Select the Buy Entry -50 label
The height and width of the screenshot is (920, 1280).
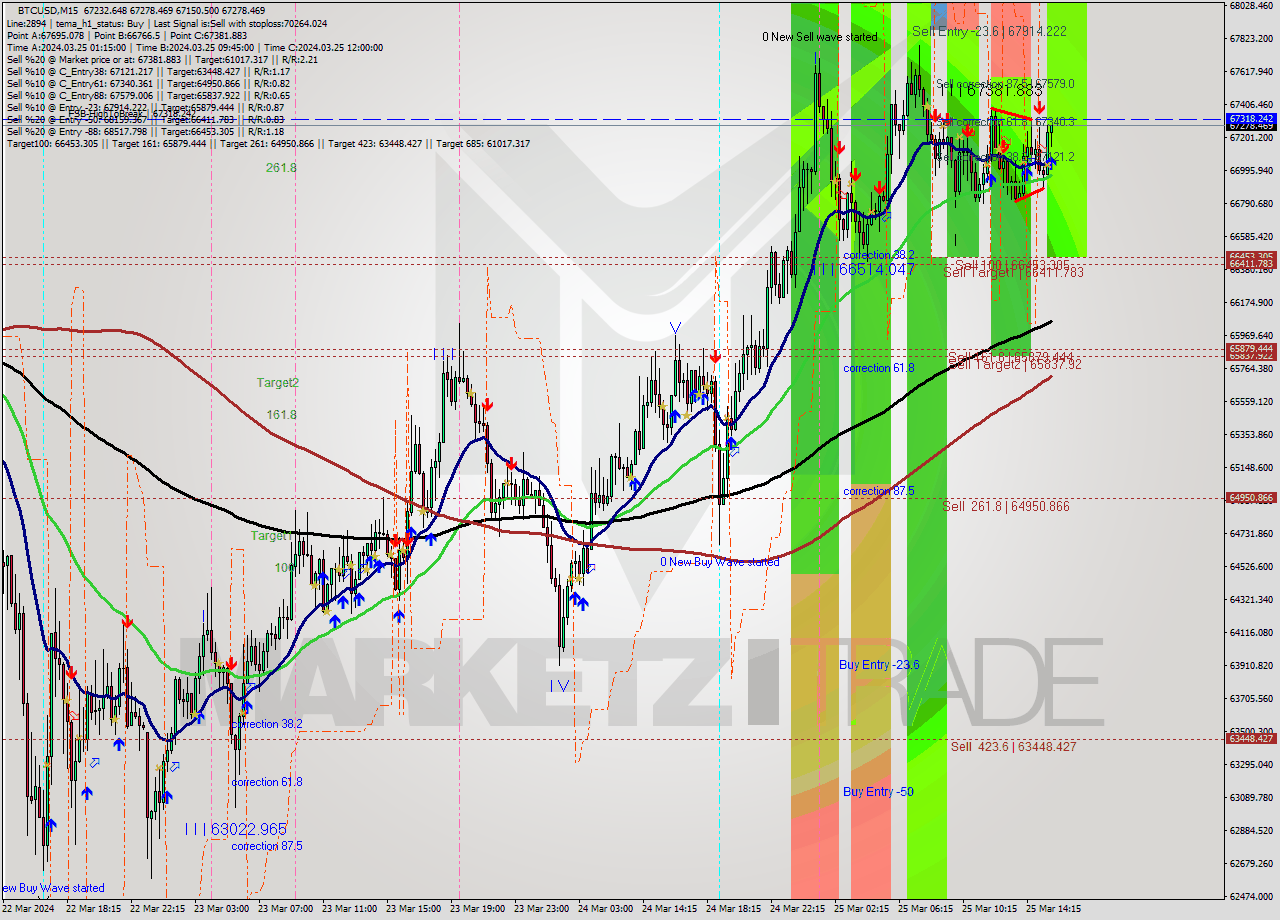click(878, 791)
